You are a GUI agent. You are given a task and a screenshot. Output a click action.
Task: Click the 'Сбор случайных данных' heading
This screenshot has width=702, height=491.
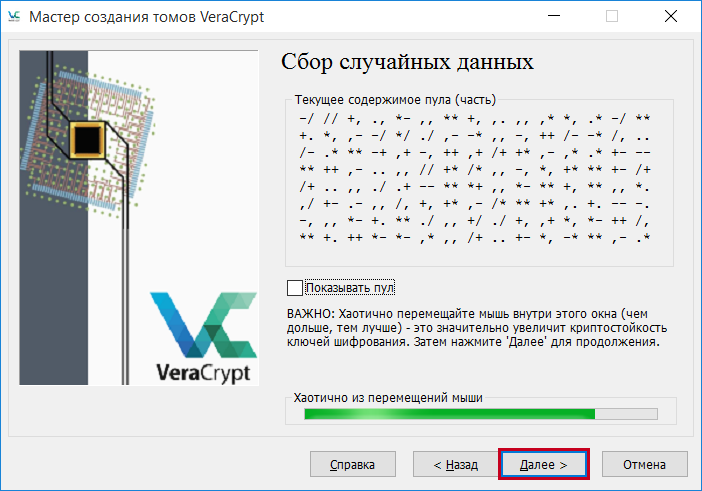407,61
